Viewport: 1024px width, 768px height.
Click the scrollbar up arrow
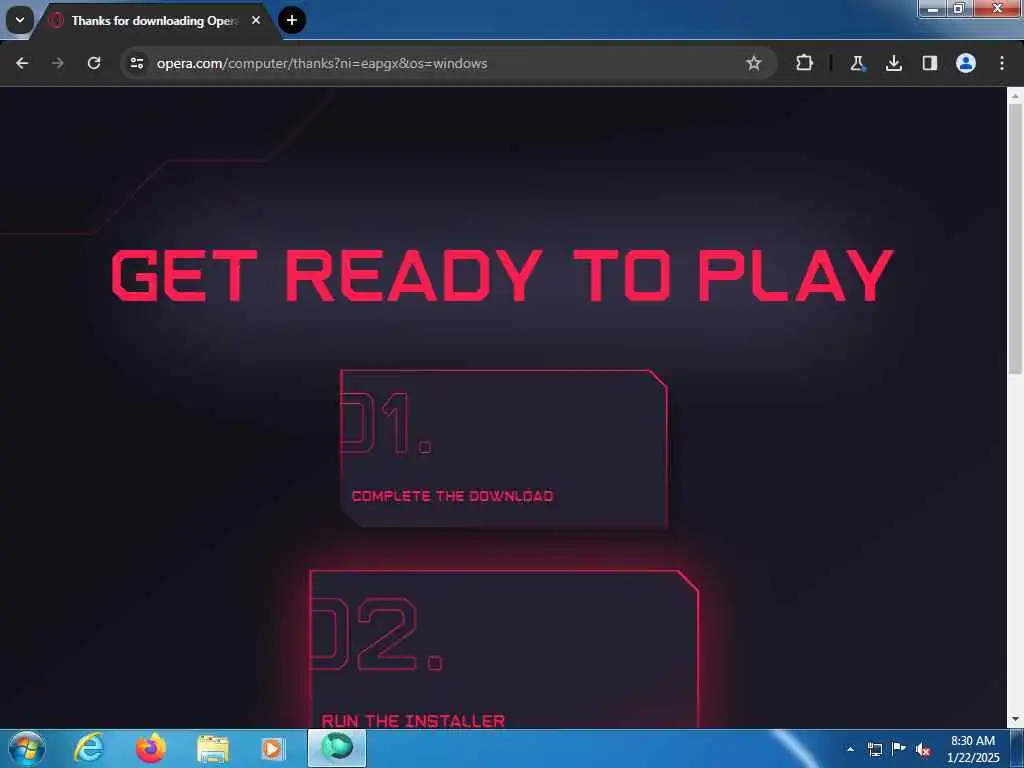1015,96
